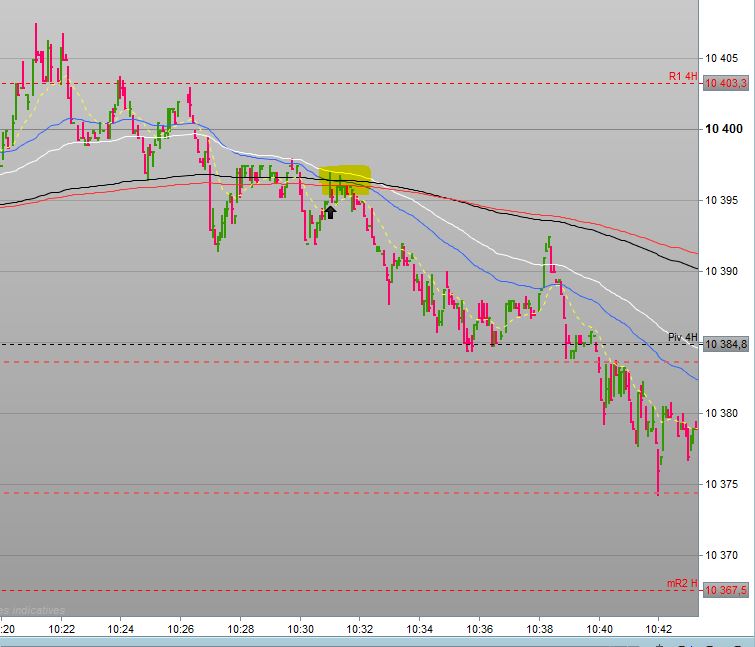
Task: Click the 10 375 price axis label
Action: [x=721, y=484]
